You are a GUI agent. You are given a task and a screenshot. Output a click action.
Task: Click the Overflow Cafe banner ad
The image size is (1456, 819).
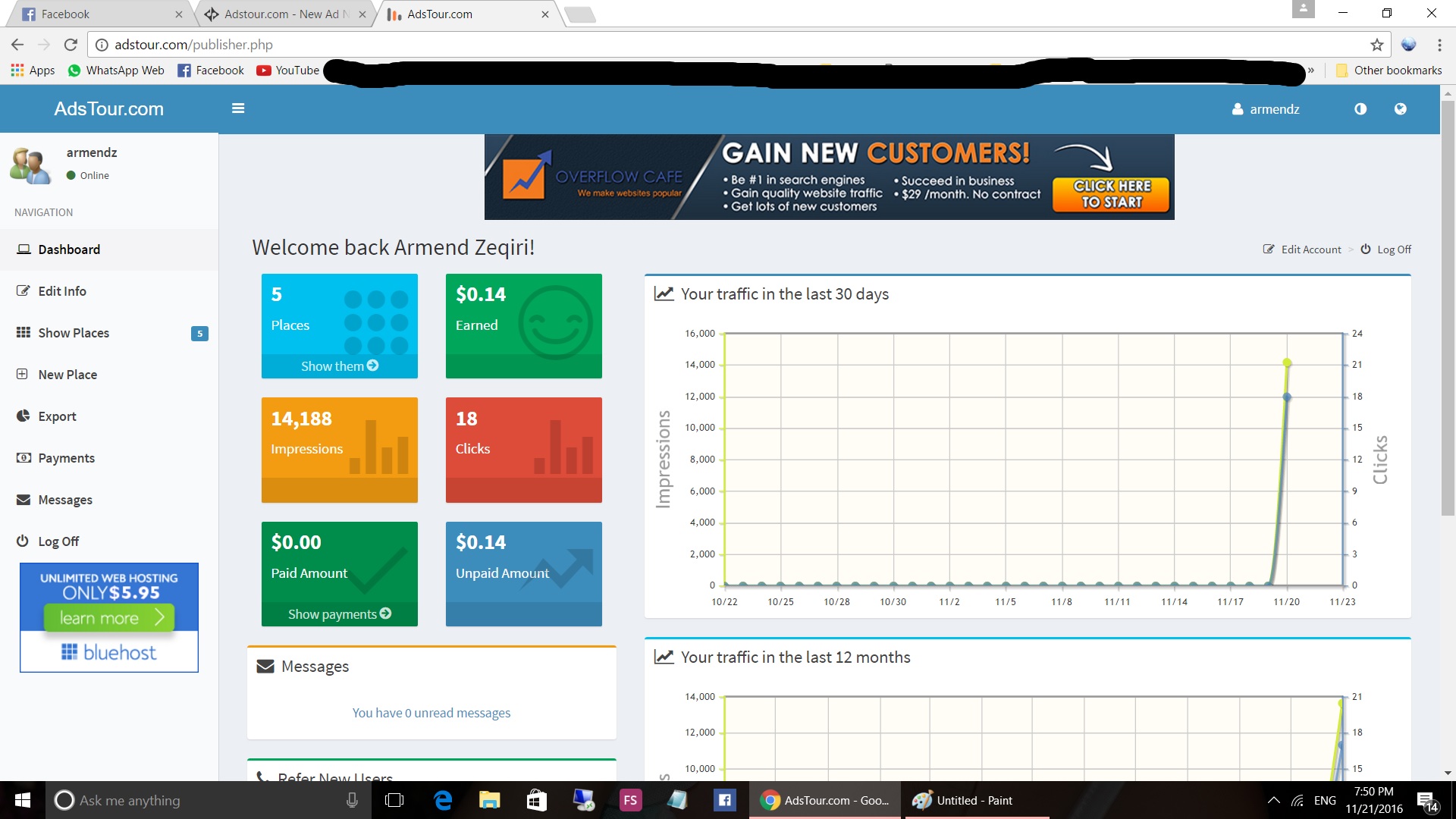pyautogui.click(x=829, y=177)
